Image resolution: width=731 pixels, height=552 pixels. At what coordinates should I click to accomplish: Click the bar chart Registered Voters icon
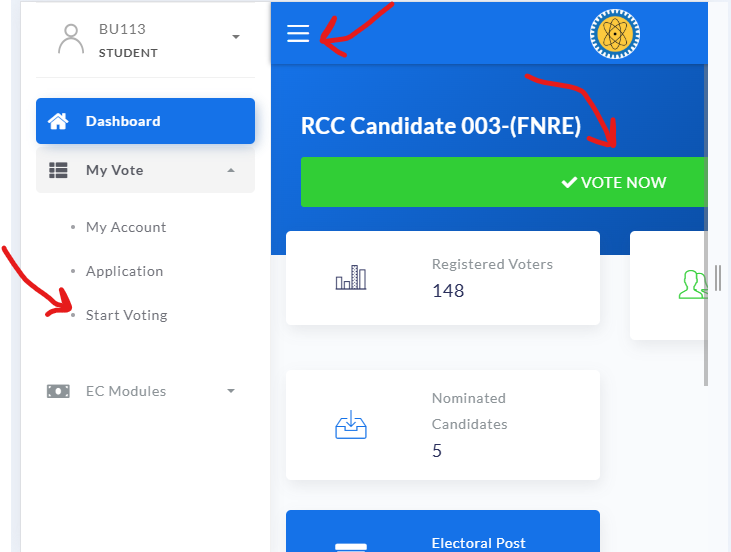(x=351, y=278)
